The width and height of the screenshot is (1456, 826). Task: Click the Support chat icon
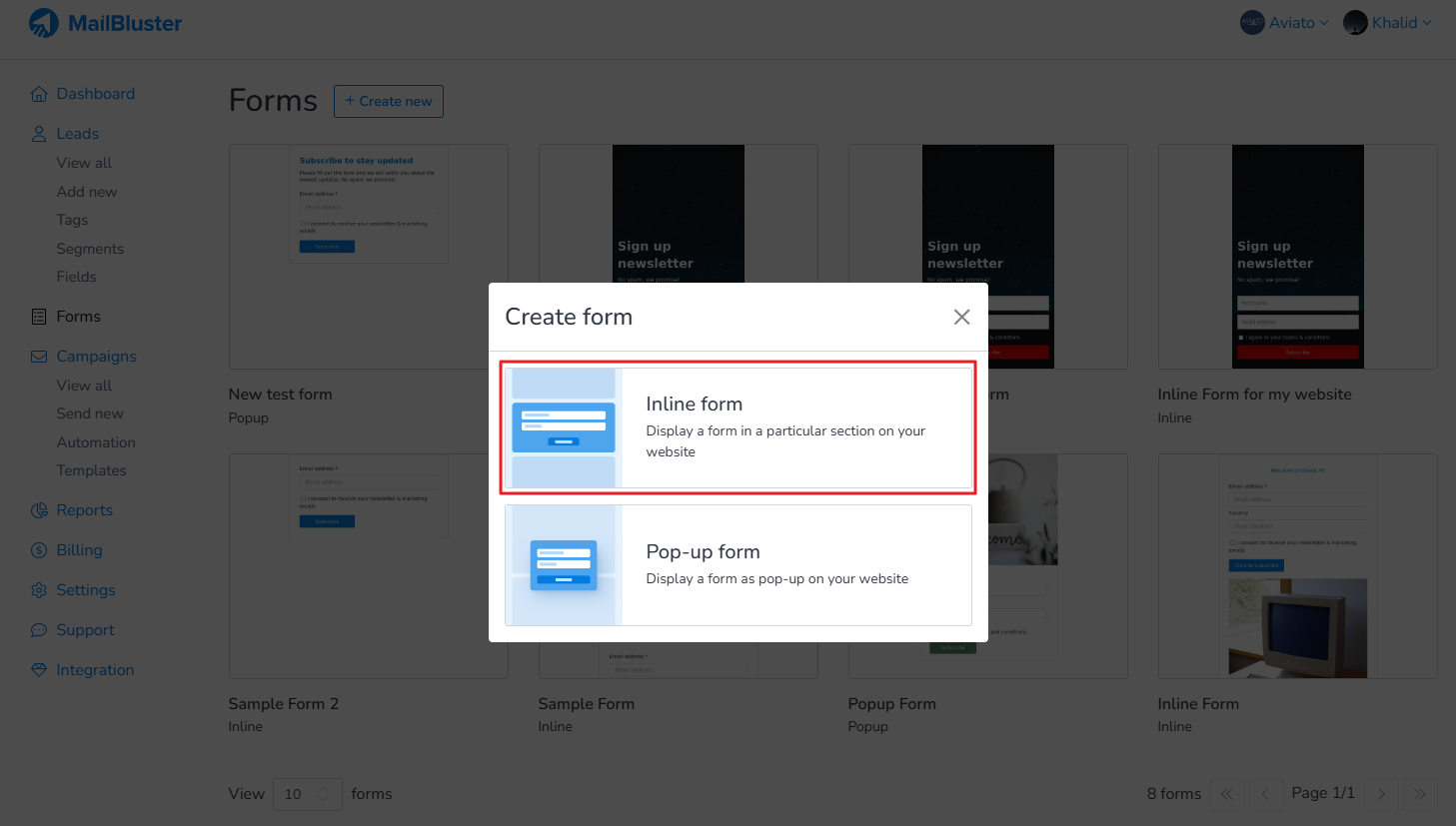pyautogui.click(x=38, y=629)
